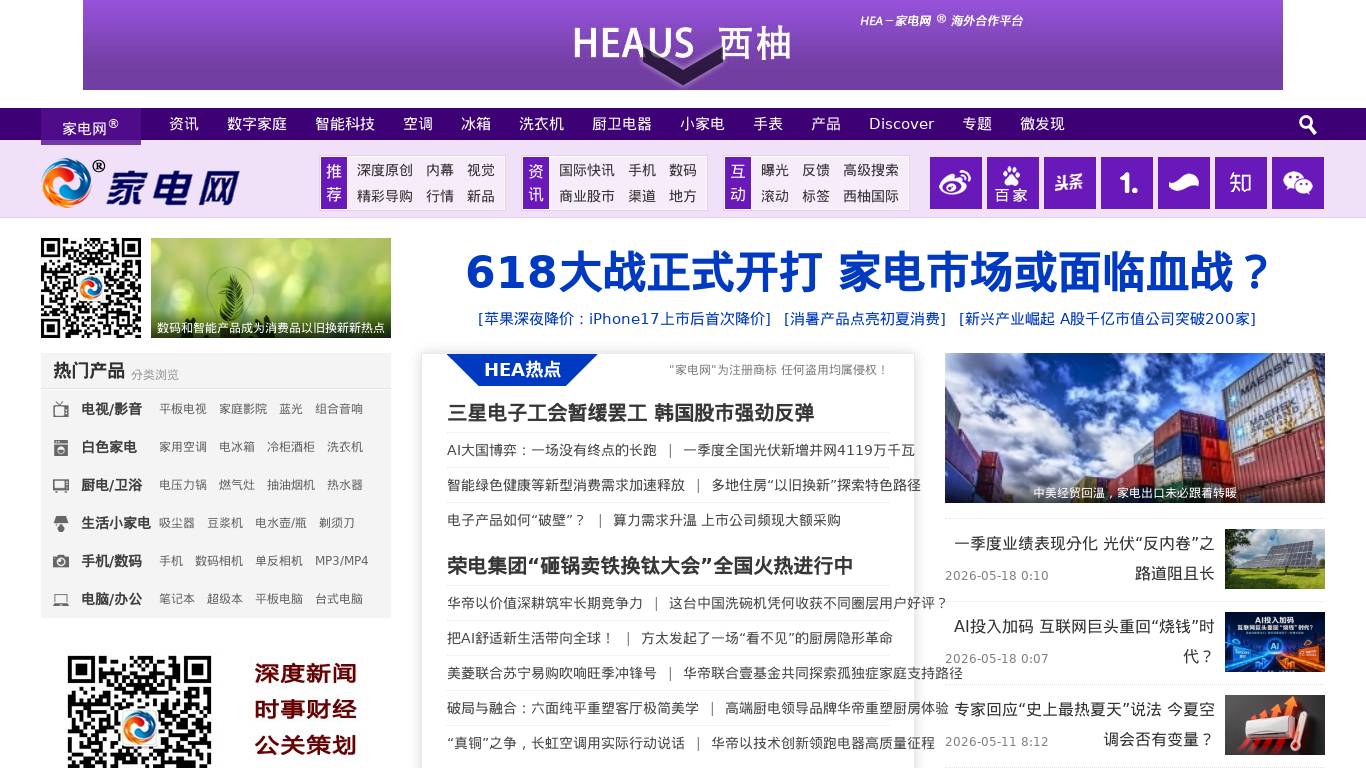Click the search magnifier icon

pyautogui.click(x=1307, y=125)
